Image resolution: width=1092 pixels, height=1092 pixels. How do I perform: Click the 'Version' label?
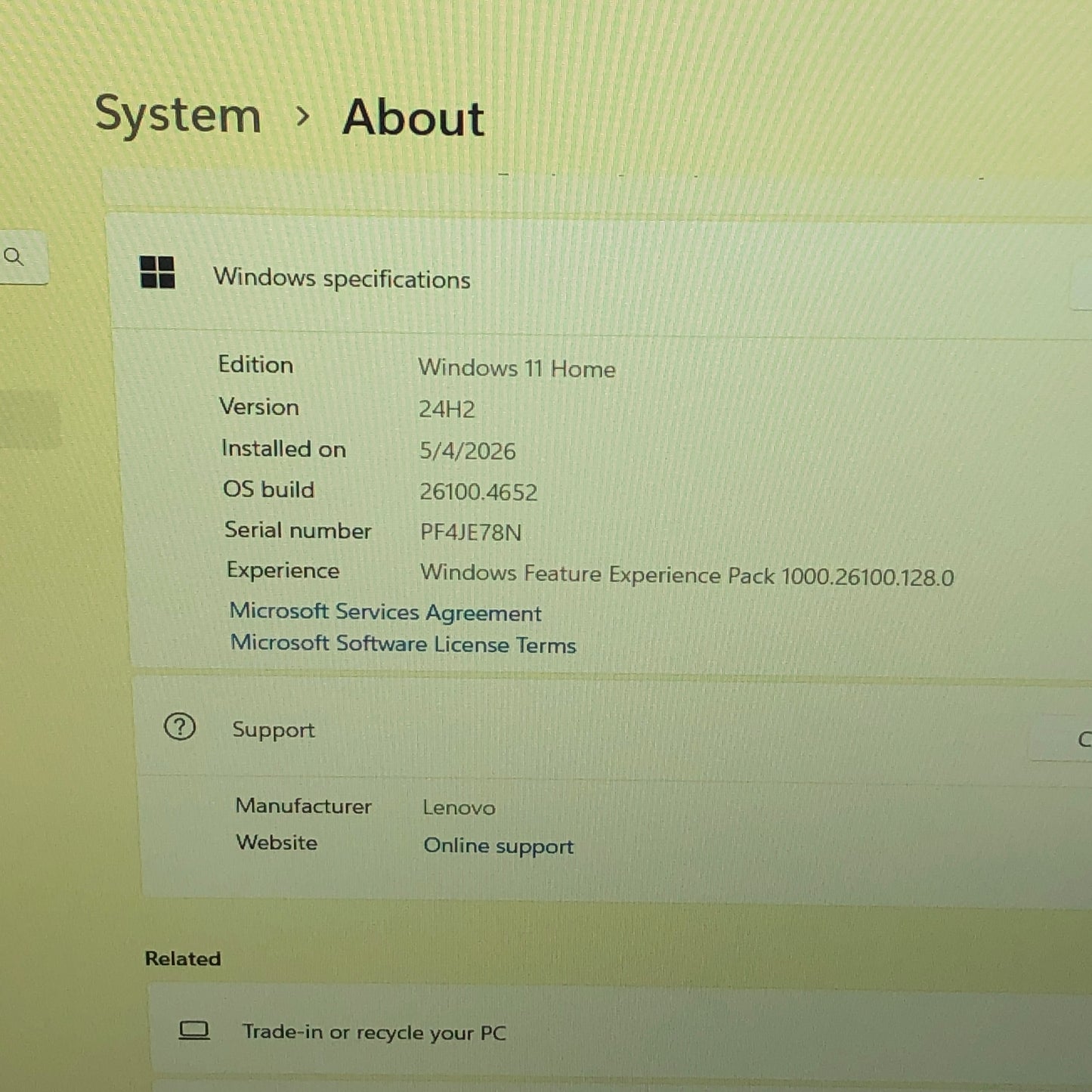tap(259, 407)
